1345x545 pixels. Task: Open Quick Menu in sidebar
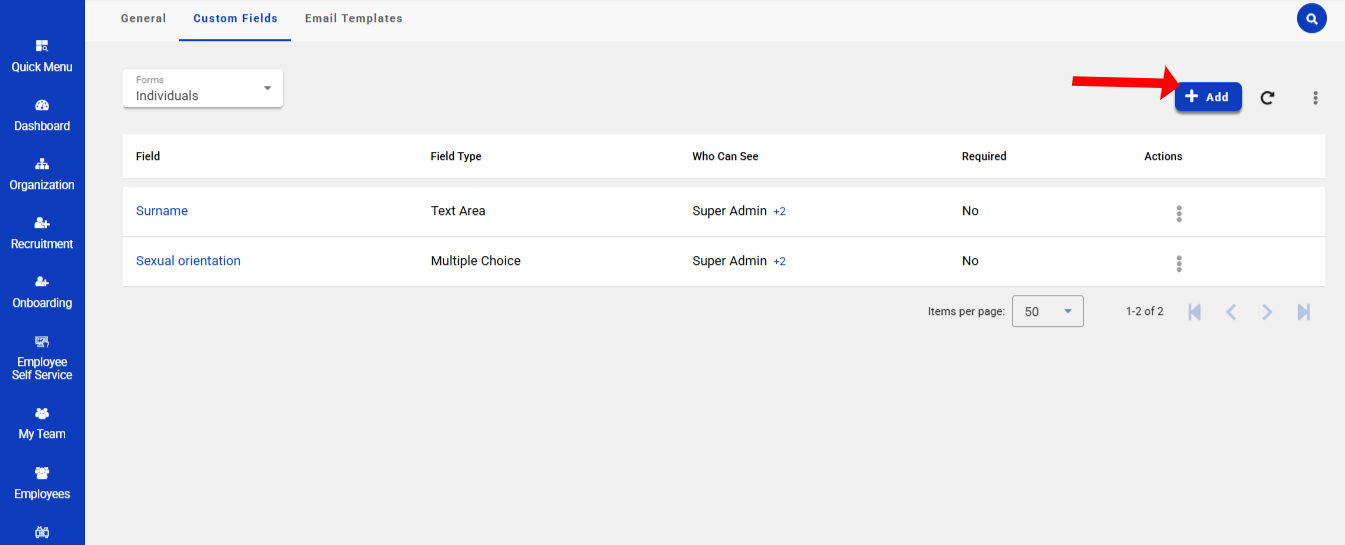[42, 56]
